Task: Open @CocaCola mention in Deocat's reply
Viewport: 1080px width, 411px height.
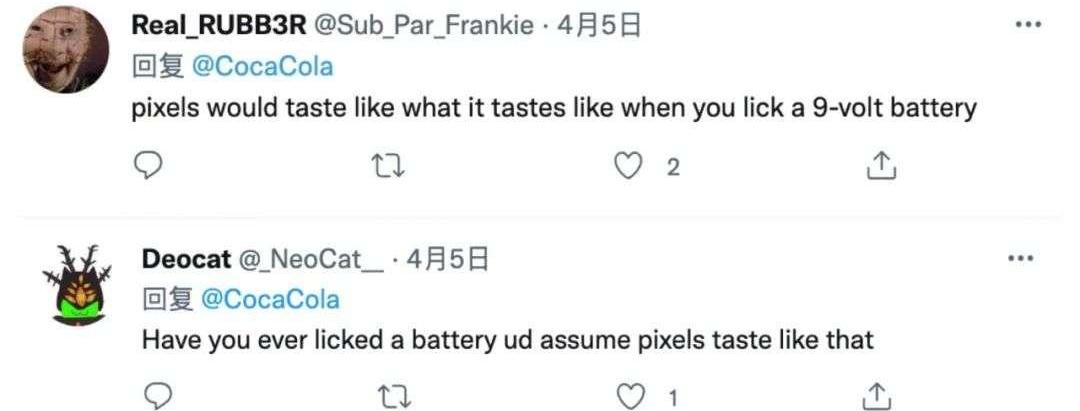Action: (x=270, y=299)
